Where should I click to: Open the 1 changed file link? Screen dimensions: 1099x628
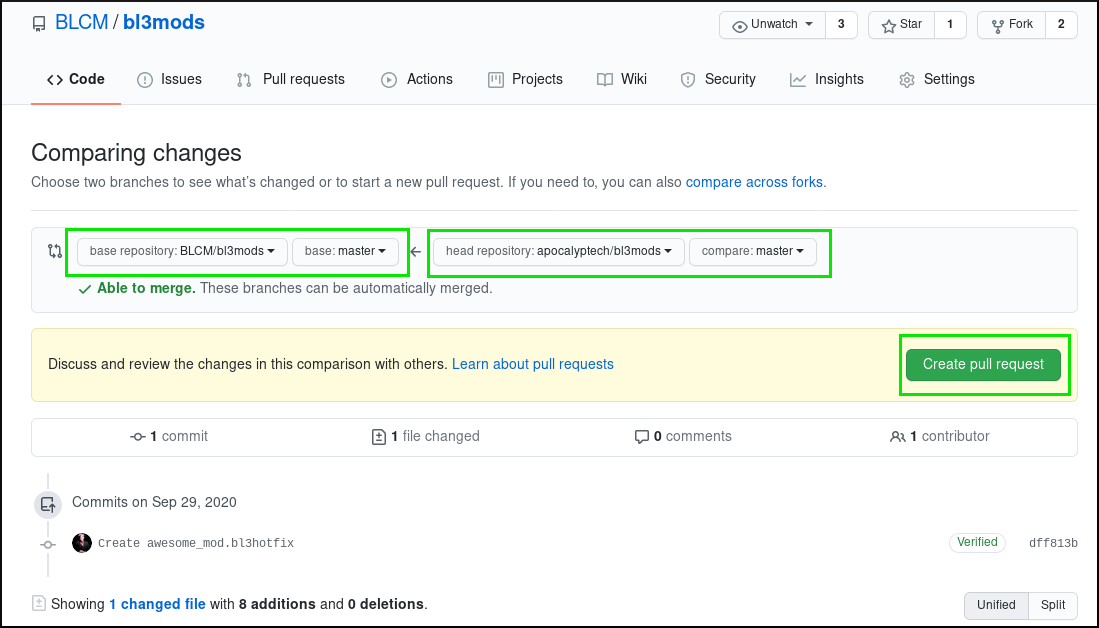coord(157,604)
